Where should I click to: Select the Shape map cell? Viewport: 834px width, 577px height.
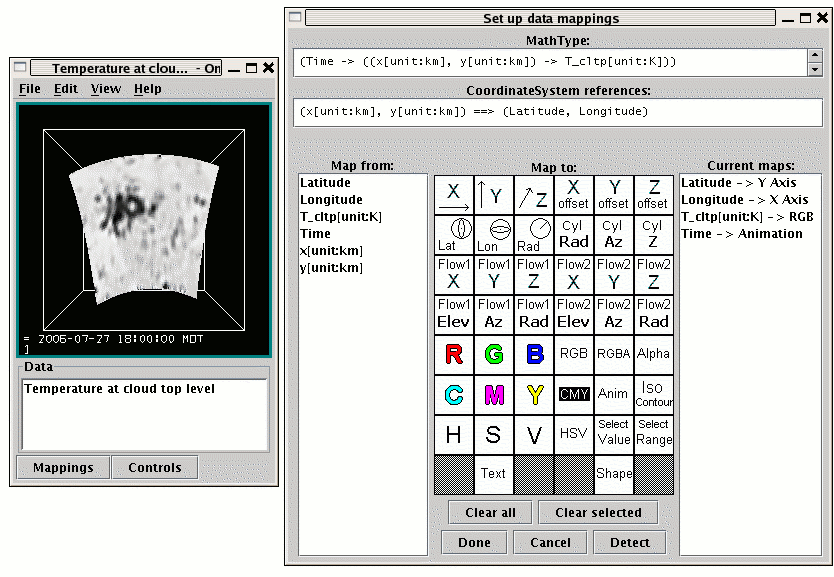coord(614,474)
